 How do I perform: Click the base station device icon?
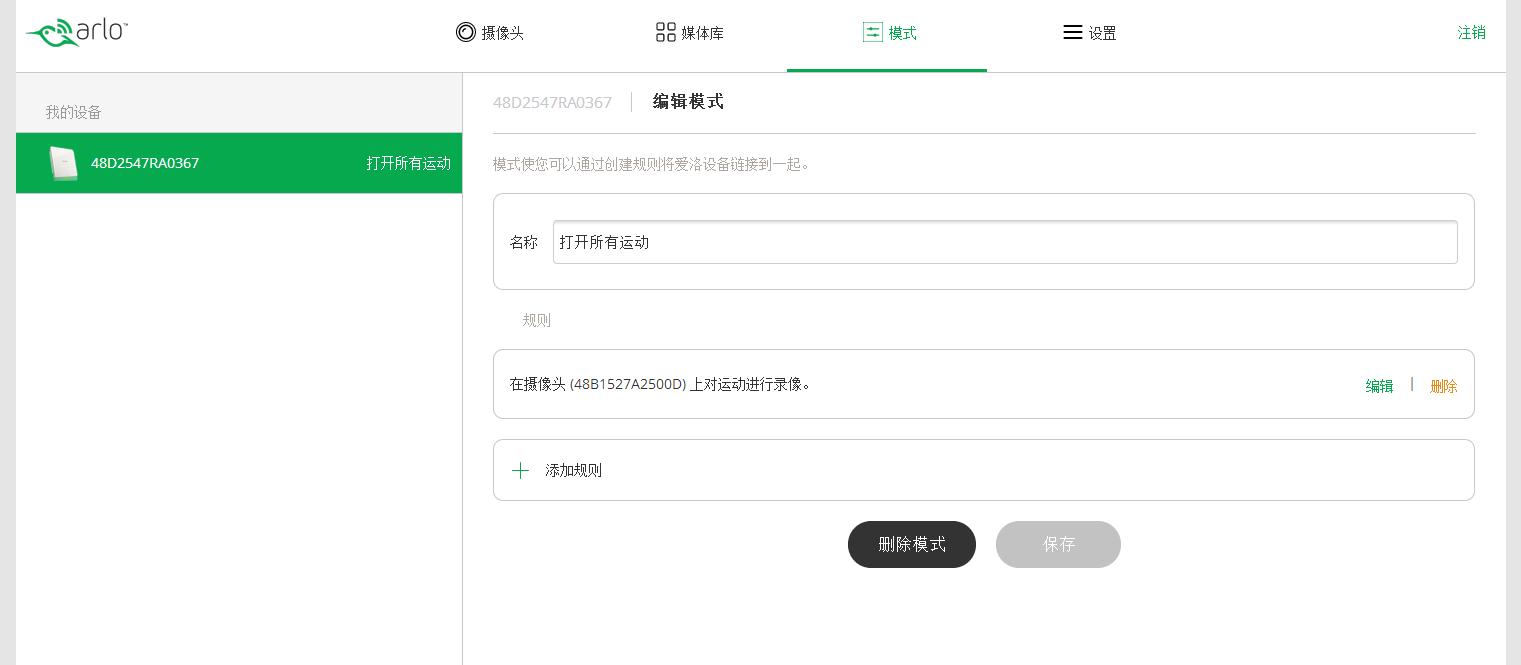click(63, 163)
